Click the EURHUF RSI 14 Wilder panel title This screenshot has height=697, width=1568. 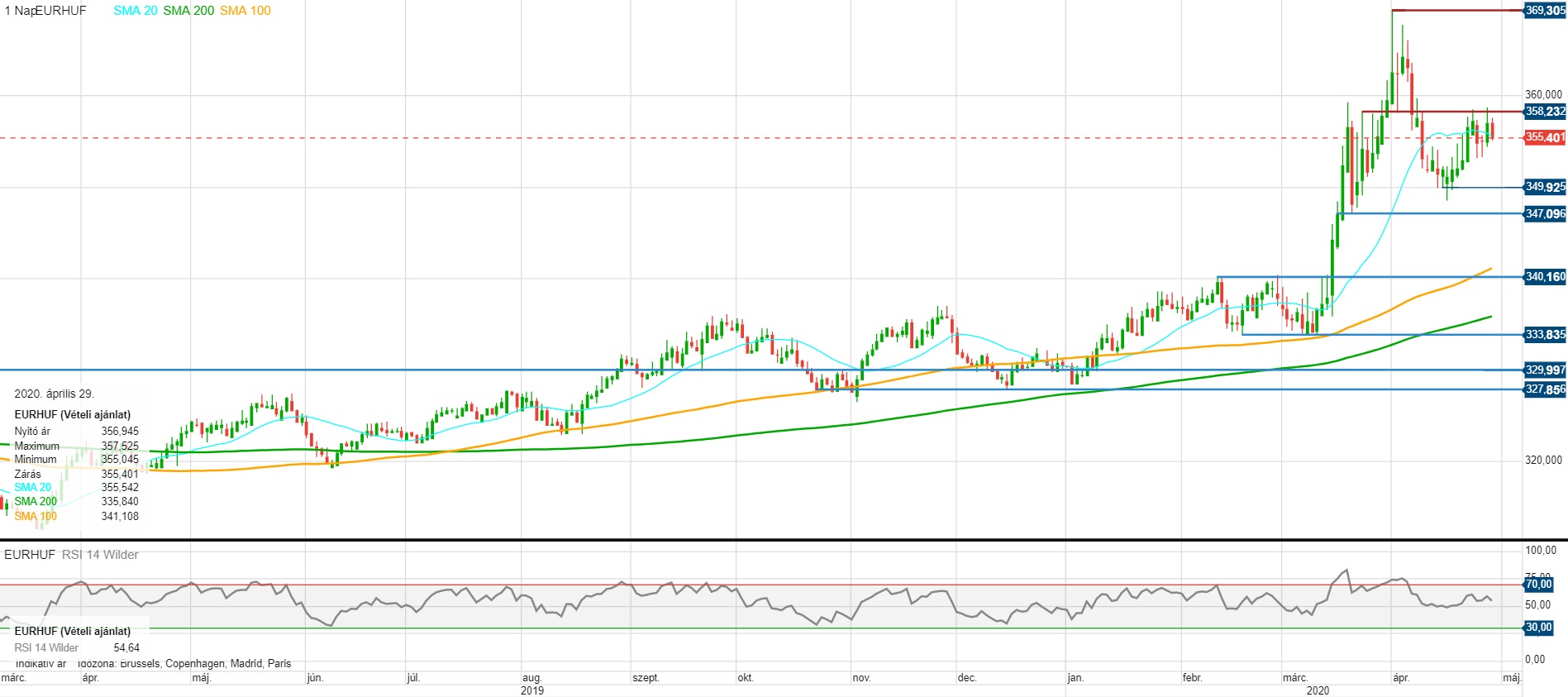click(x=71, y=555)
